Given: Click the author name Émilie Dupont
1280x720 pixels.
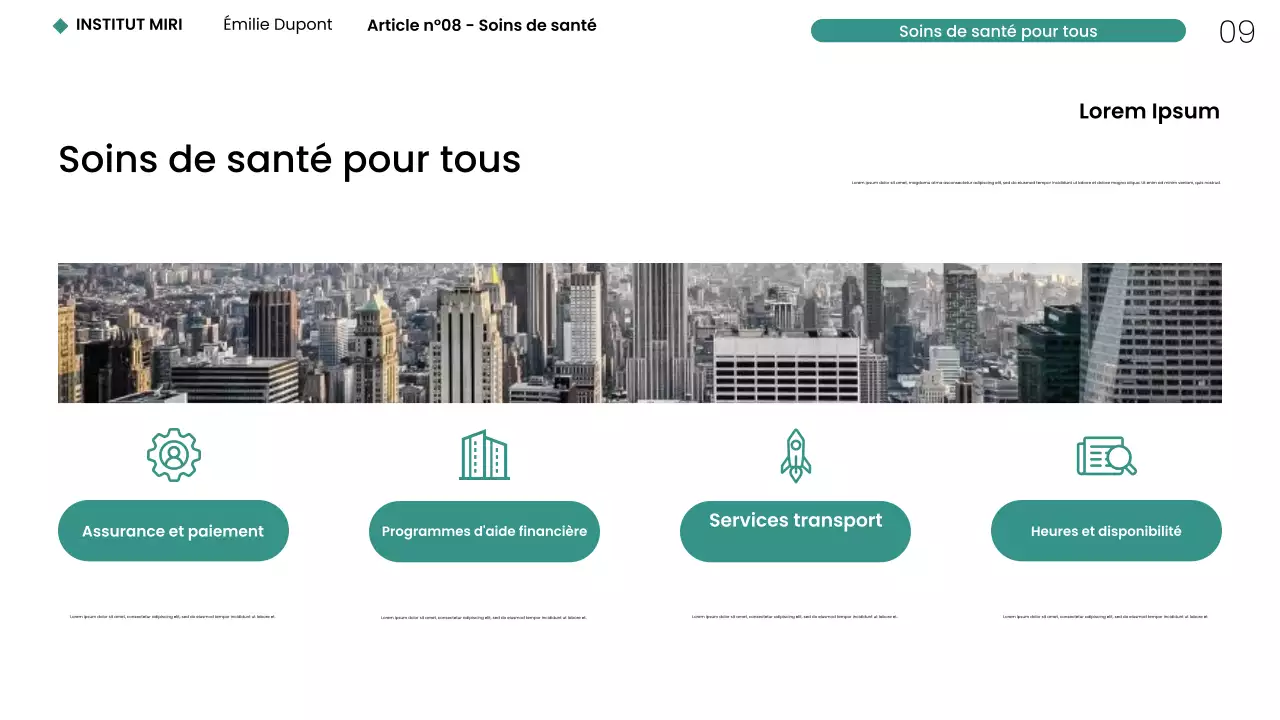Looking at the screenshot, I should (277, 24).
